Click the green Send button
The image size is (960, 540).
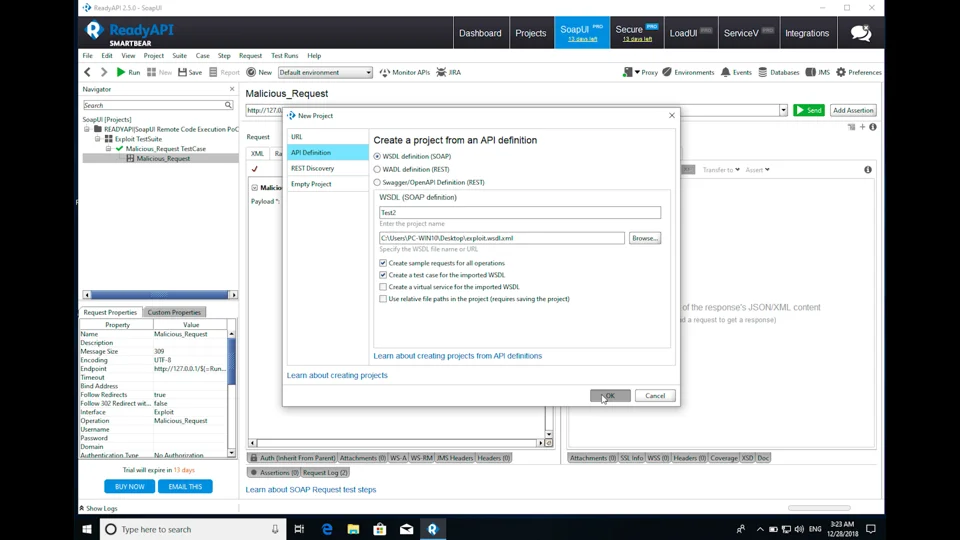(x=809, y=110)
